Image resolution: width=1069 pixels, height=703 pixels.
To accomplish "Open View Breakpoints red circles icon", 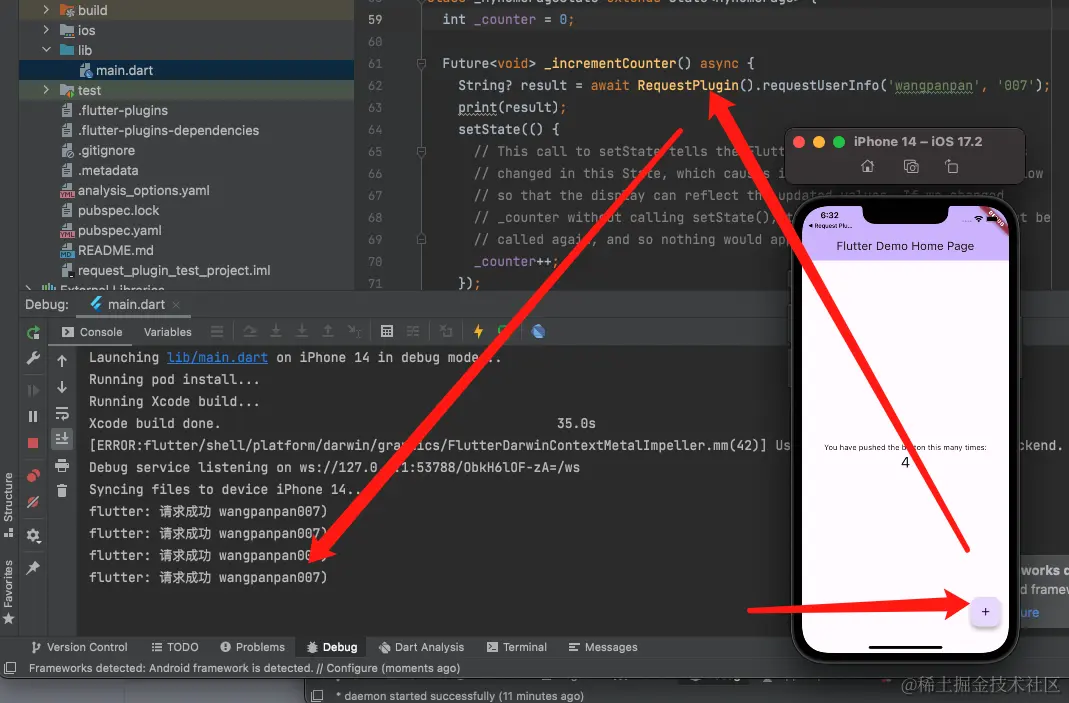I will [x=33, y=475].
